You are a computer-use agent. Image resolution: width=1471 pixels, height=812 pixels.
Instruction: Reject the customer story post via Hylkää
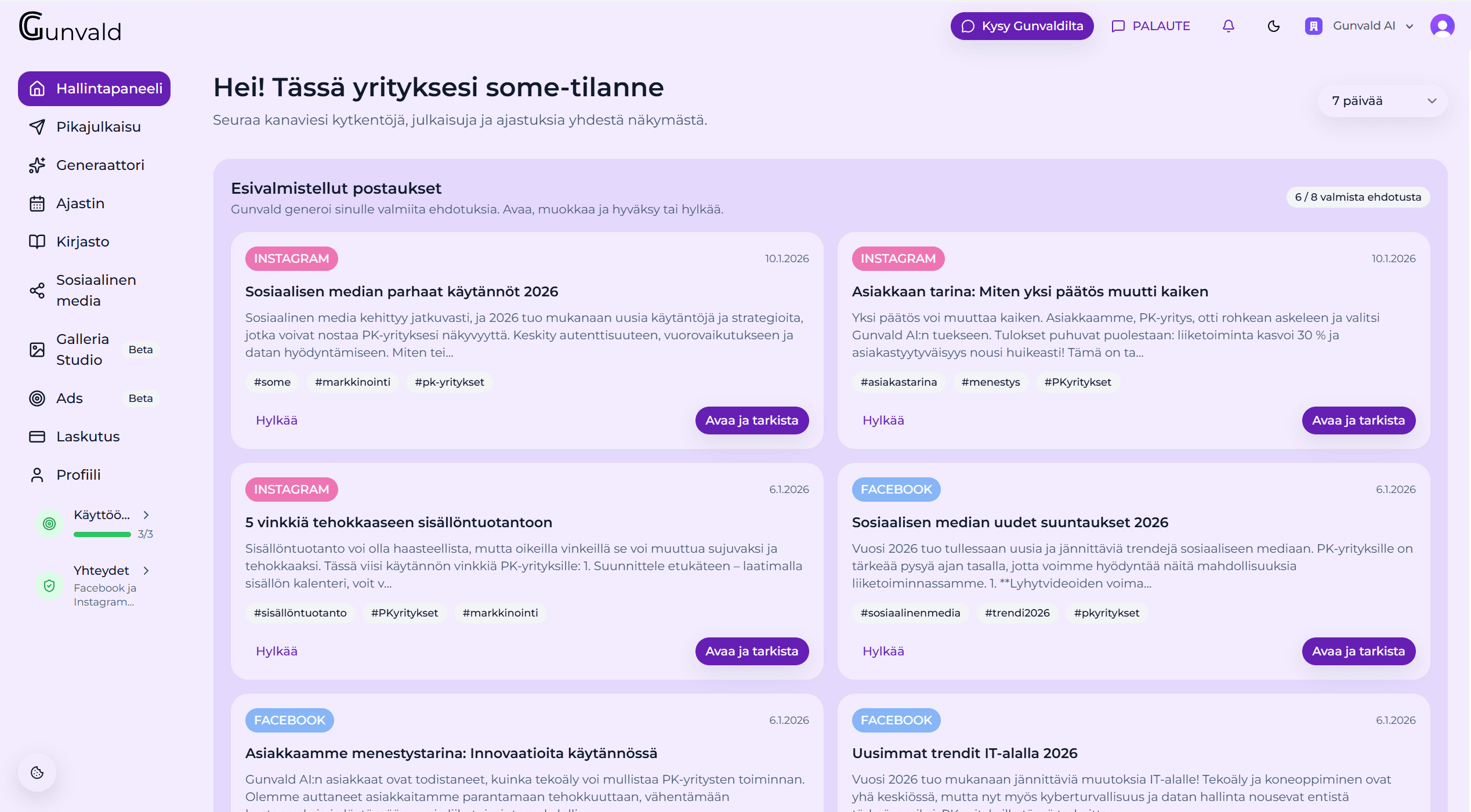pos(883,420)
